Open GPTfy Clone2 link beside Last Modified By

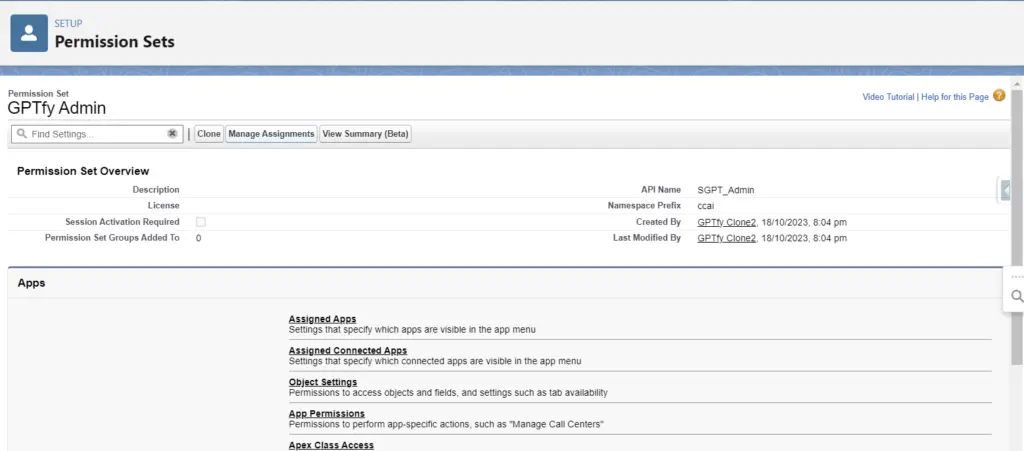tap(726, 239)
